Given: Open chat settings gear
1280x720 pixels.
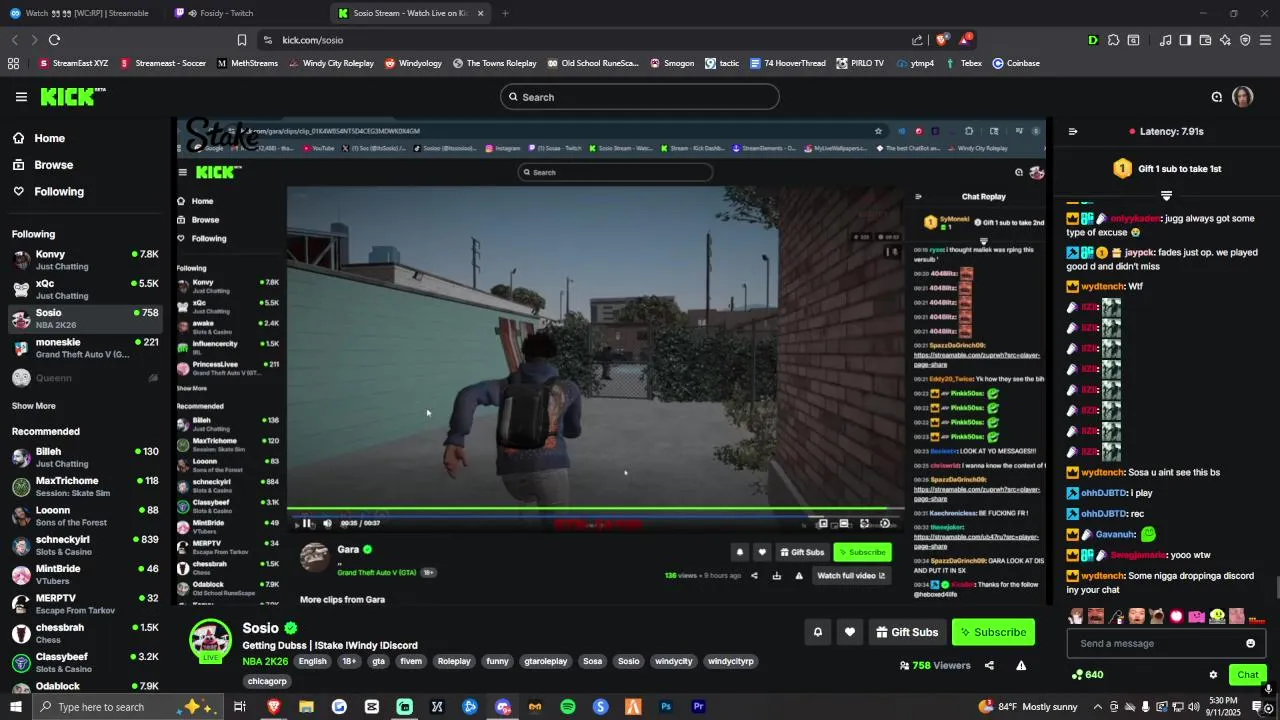Looking at the screenshot, I should pyautogui.click(x=1213, y=675).
